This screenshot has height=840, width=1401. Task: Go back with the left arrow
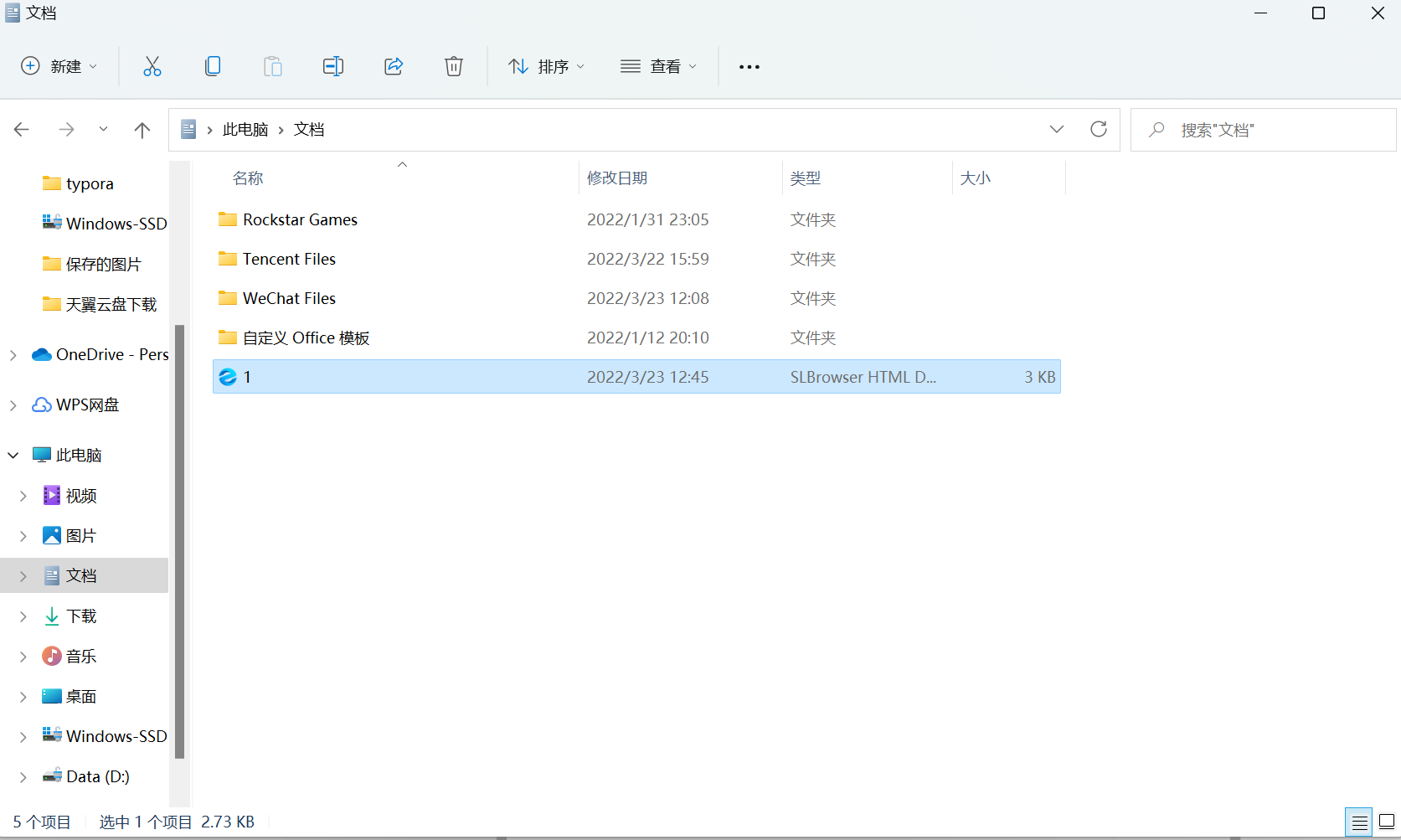[22, 129]
